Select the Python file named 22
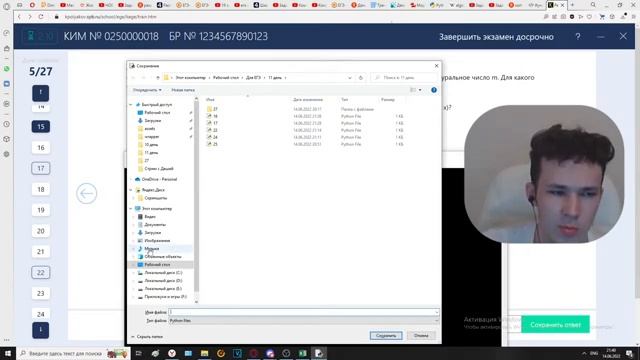Screen dimensions: 640x360 point(215,130)
